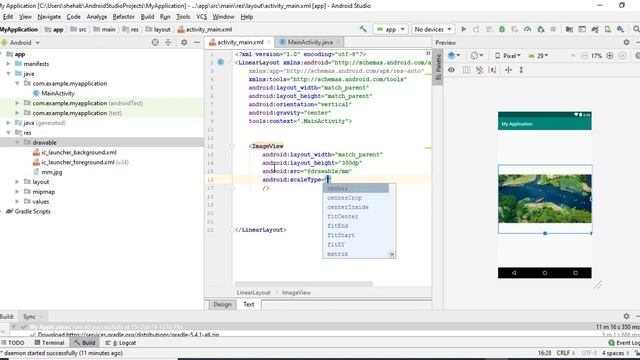640x360 pixels.
Task: Open the app run configuration dropdown
Action: (391, 29)
